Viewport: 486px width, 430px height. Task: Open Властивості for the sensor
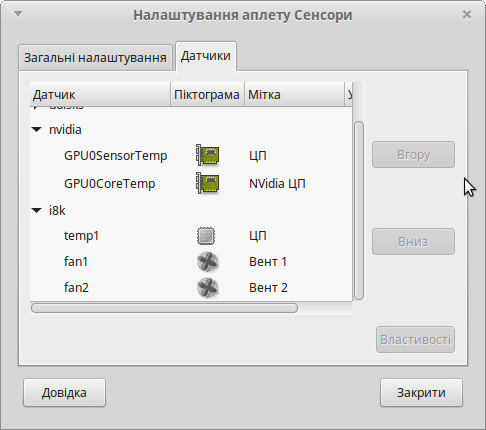(415, 339)
